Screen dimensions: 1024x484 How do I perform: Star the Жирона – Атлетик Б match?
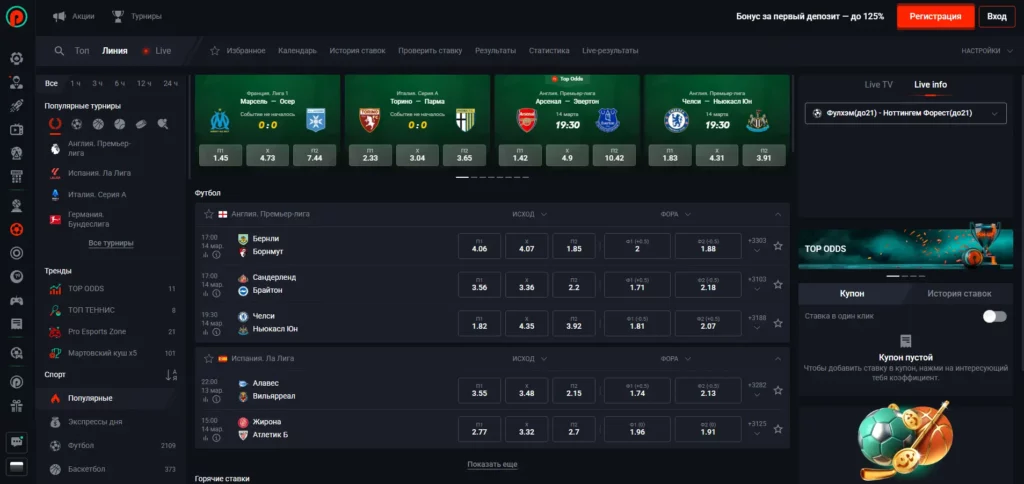[x=778, y=429]
